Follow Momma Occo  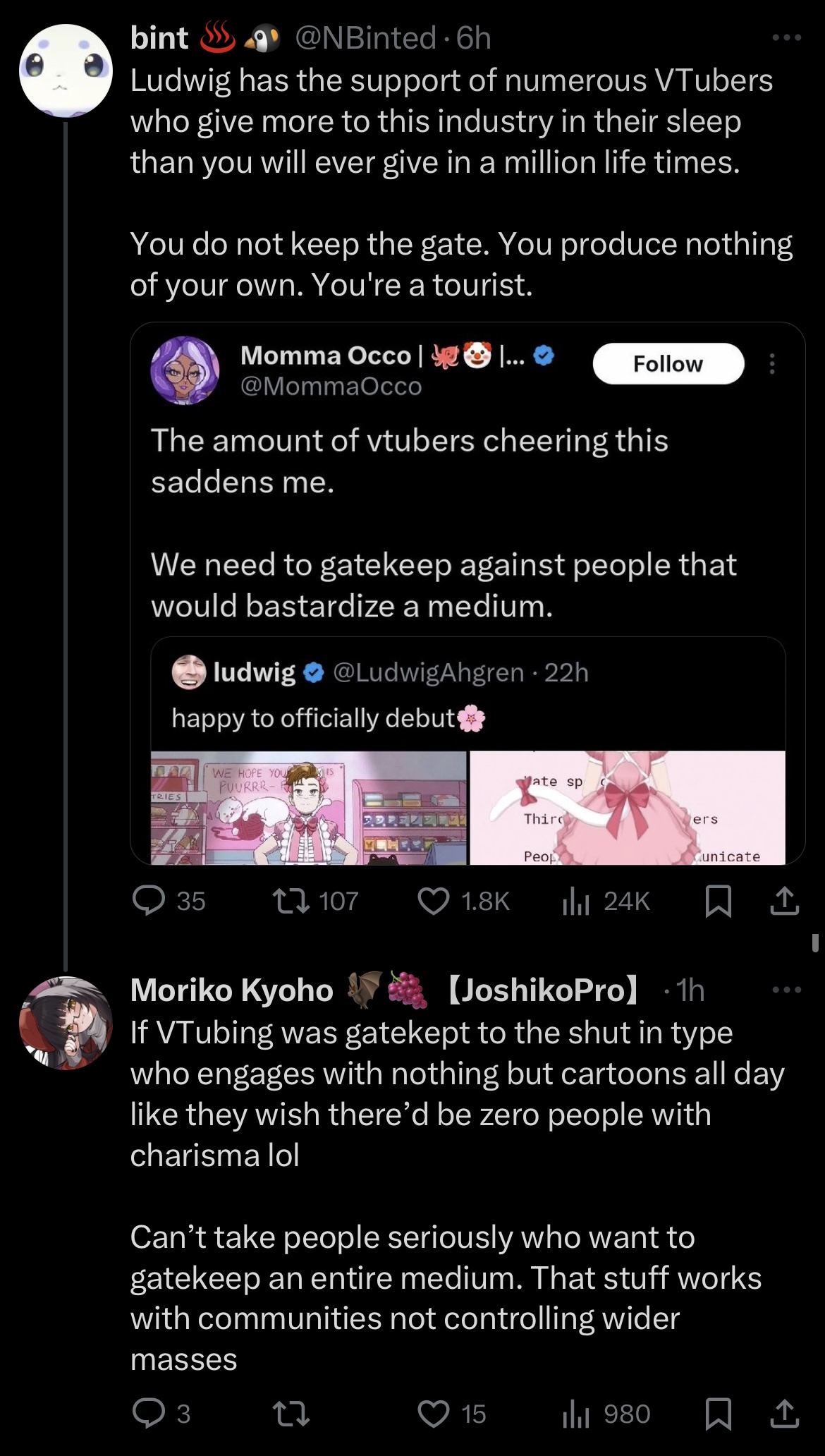click(668, 363)
